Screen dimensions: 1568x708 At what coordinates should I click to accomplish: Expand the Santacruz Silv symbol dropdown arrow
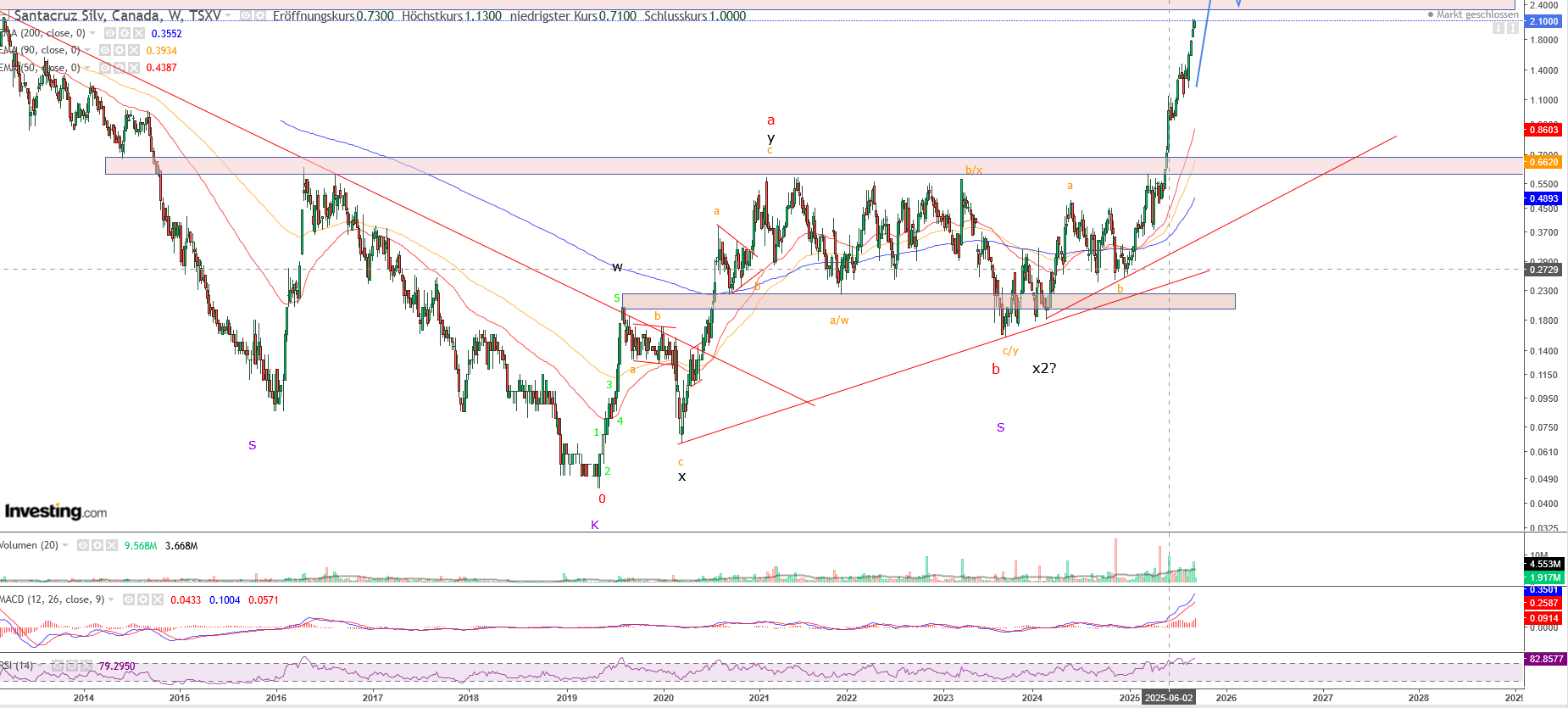tap(228, 15)
